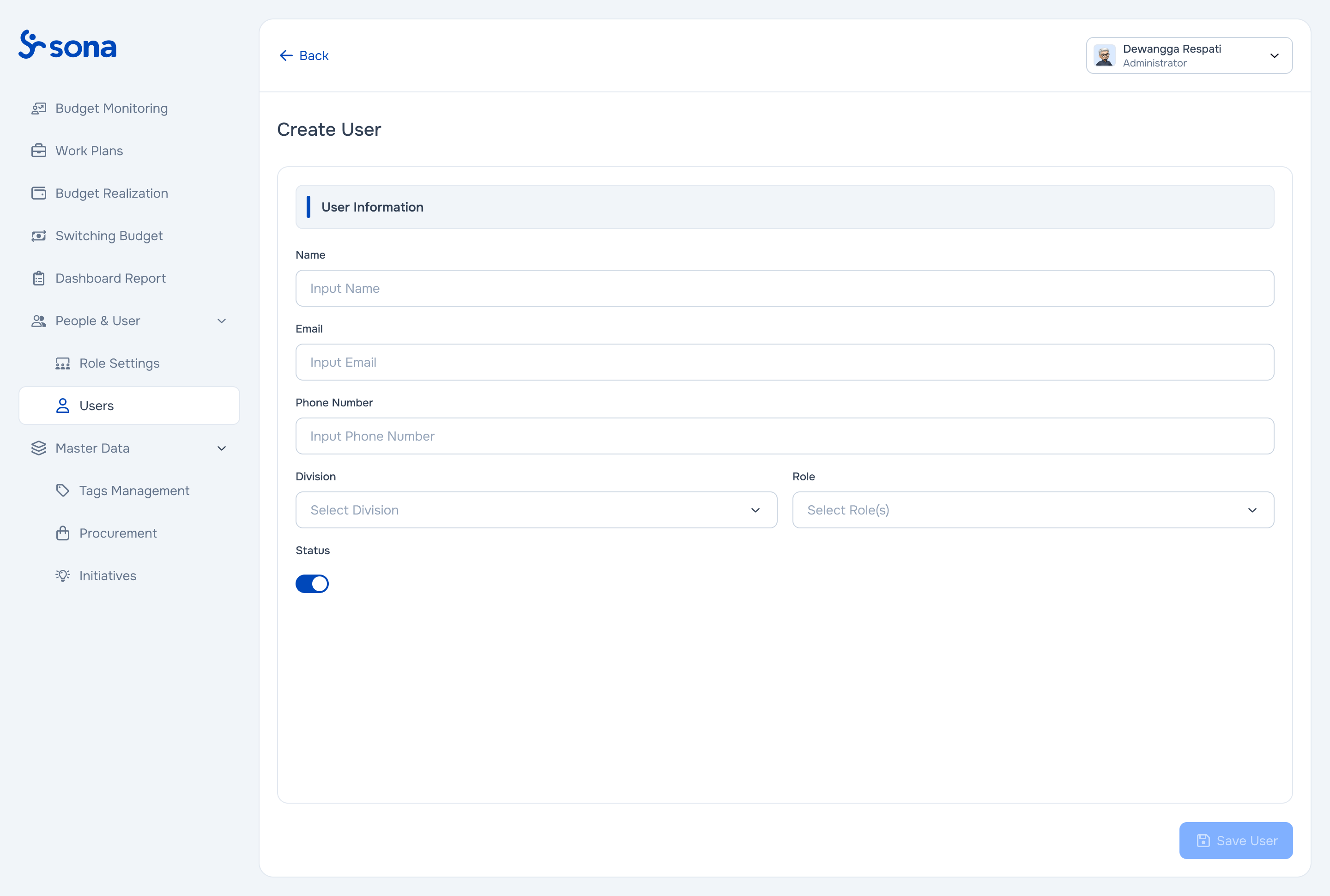Toggle the Status switch off
Image resolution: width=1330 pixels, height=896 pixels.
pyautogui.click(x=312, y=583)
